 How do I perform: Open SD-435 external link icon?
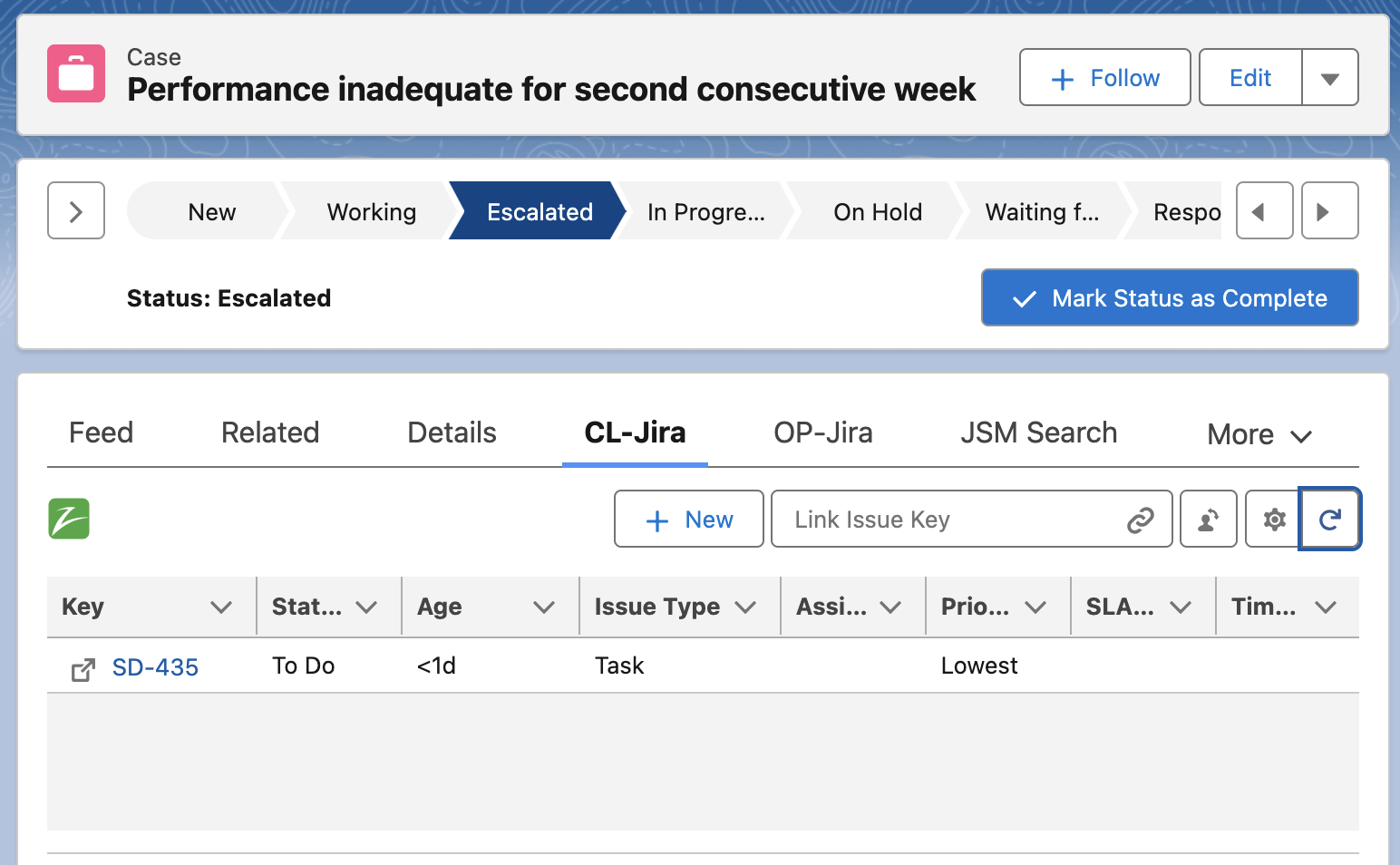(83, 670)
